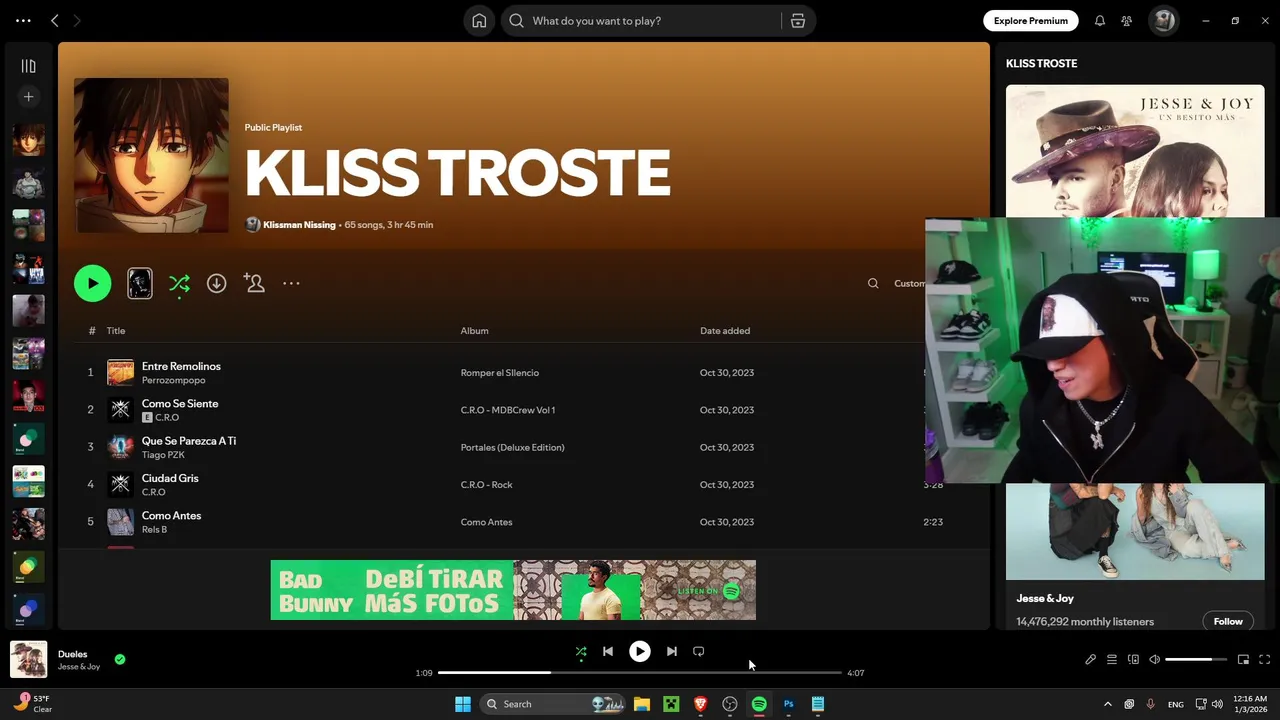Viewport: 1280px width, 720px height.
Task: Seek on the playback progress bar
Action: [x=640, y=673]
